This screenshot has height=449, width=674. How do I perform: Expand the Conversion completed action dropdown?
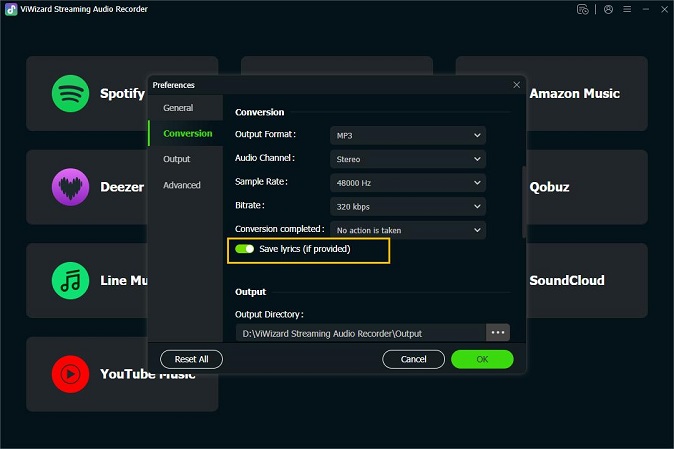(x=408, y=230)
